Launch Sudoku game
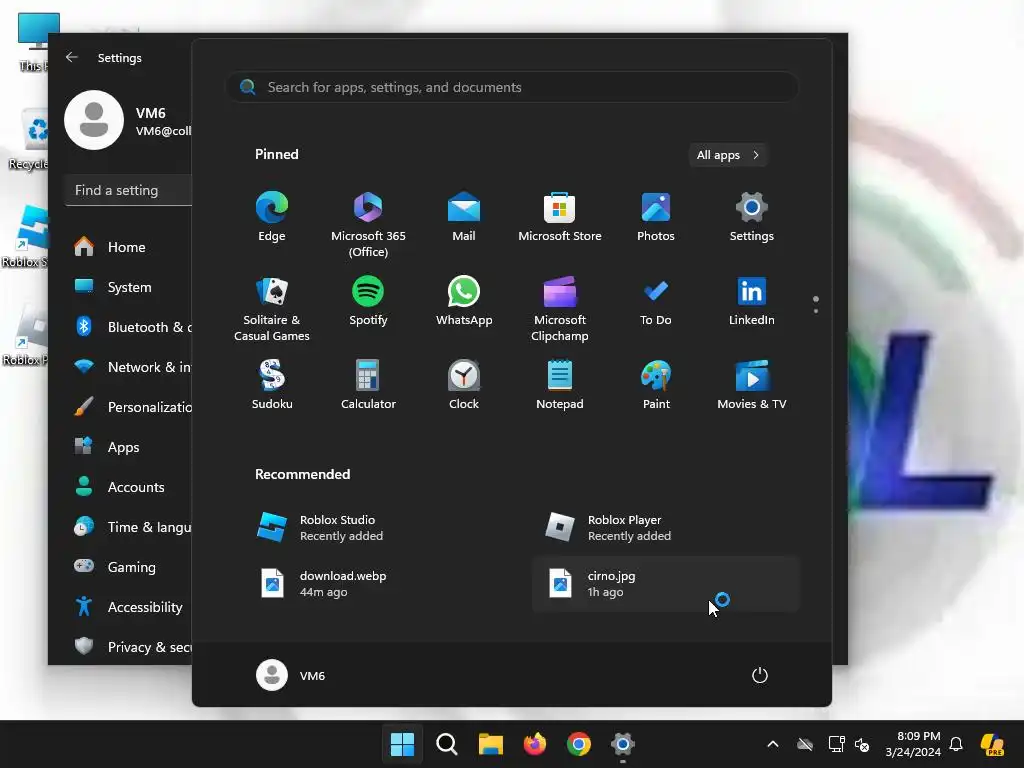This screenshot has height=768, width=1024. [x=272, y=385]
